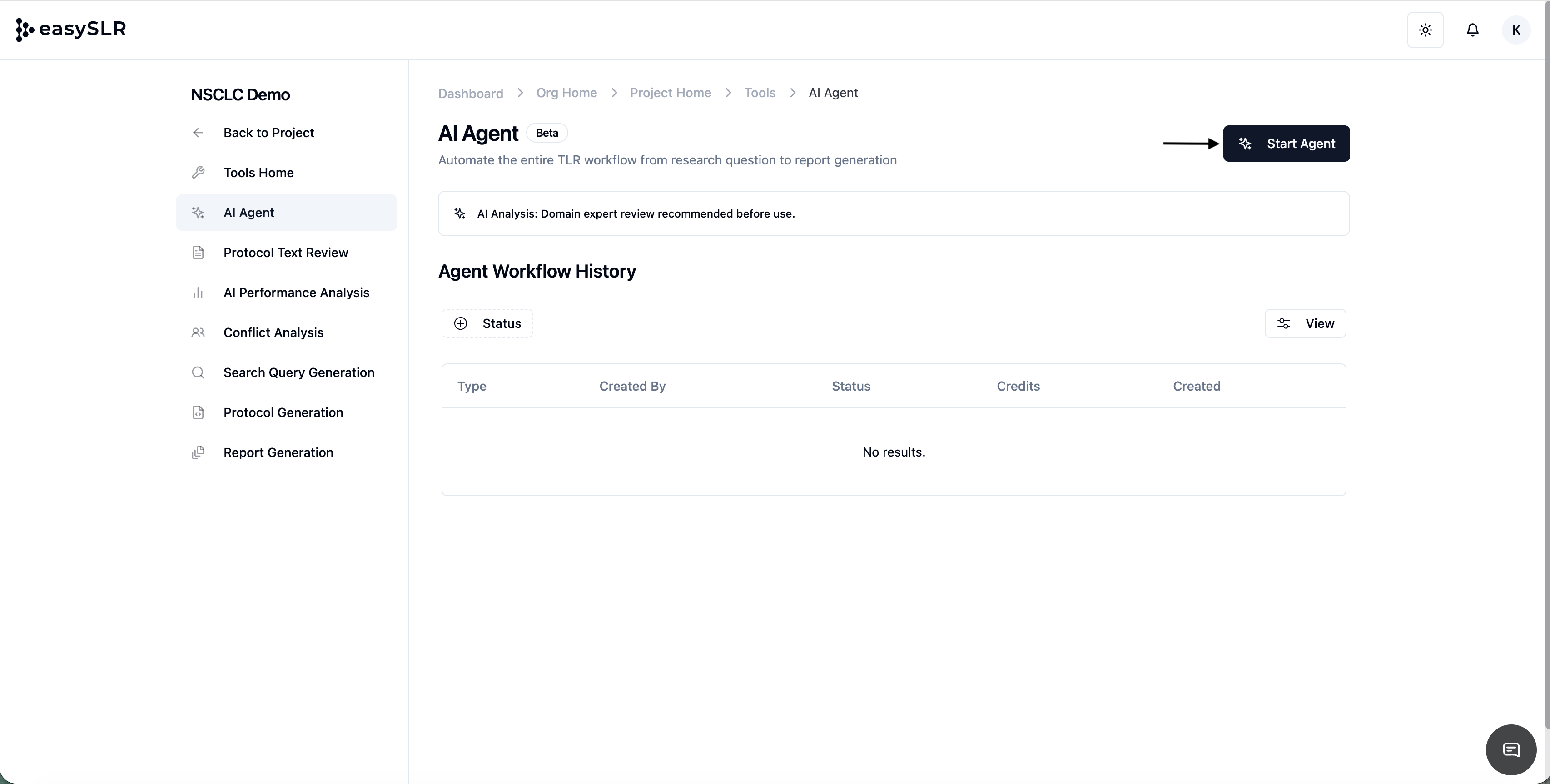Viewport: 1550px width, 784px height.
Task: Open the View column options dropdown
Action: (1305, 324)
